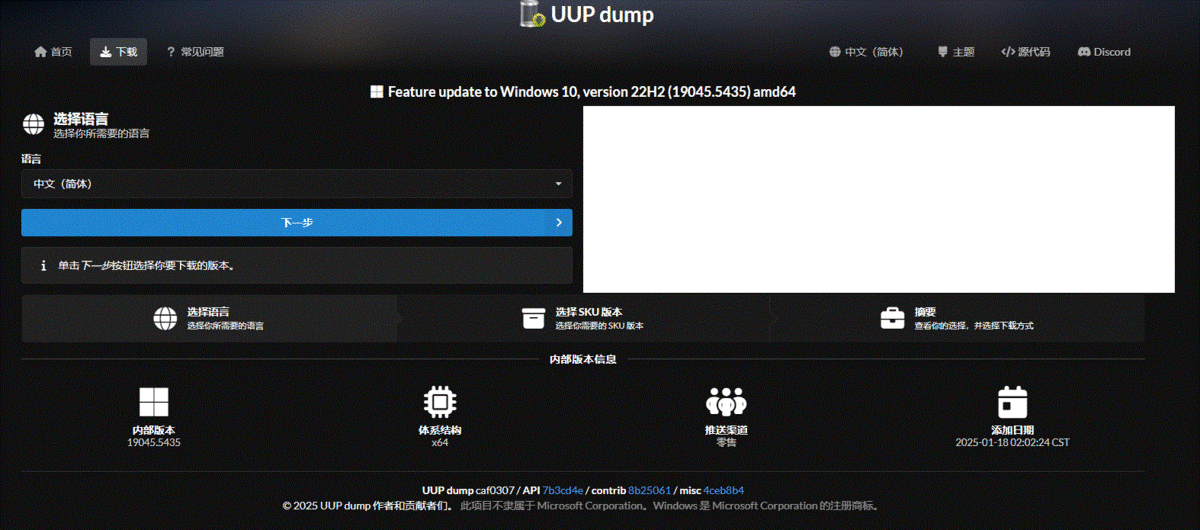Click the date 2025-01-18 02:02:24 CST
1200x530 pixels.
click(1012, 442)
